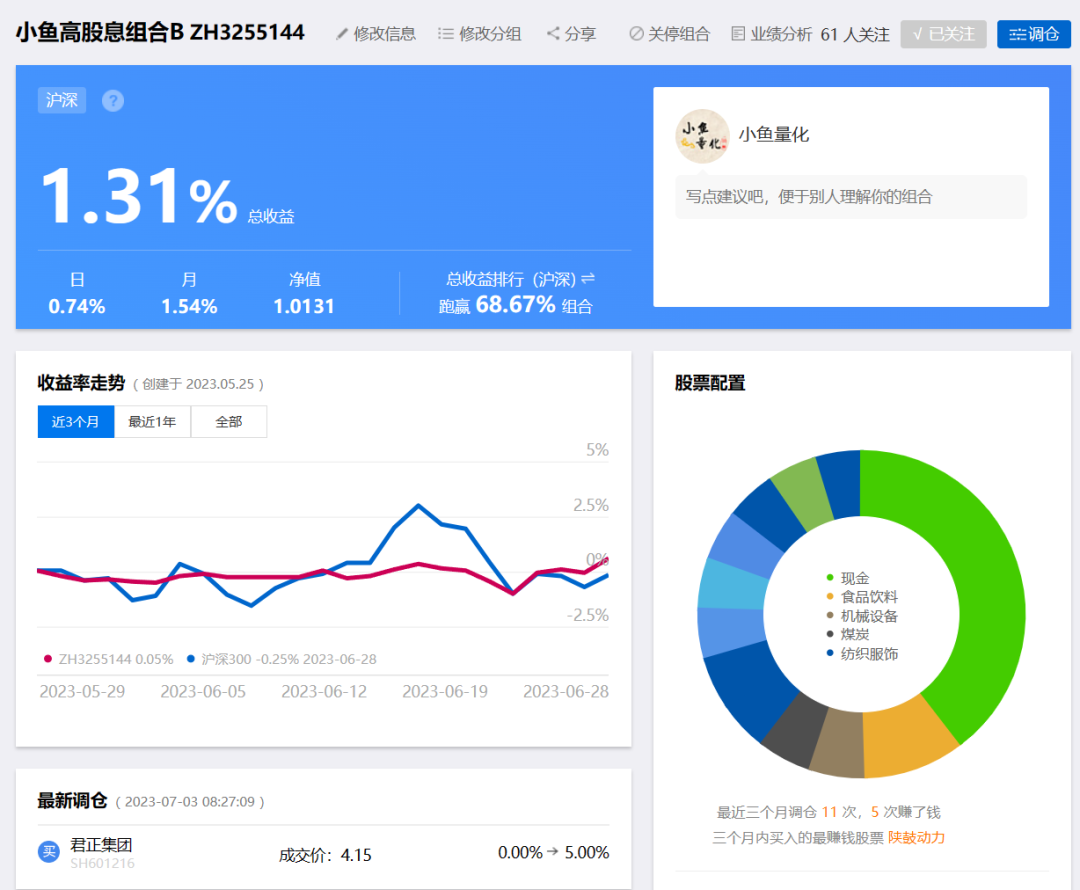Screen dimensions: 1080x890
Task: Toggle ZH3255144 series in chart legend
Action: 109,659
